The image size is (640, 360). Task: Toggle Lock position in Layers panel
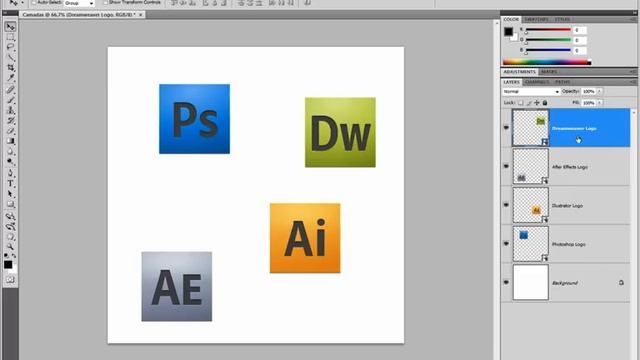537,103
